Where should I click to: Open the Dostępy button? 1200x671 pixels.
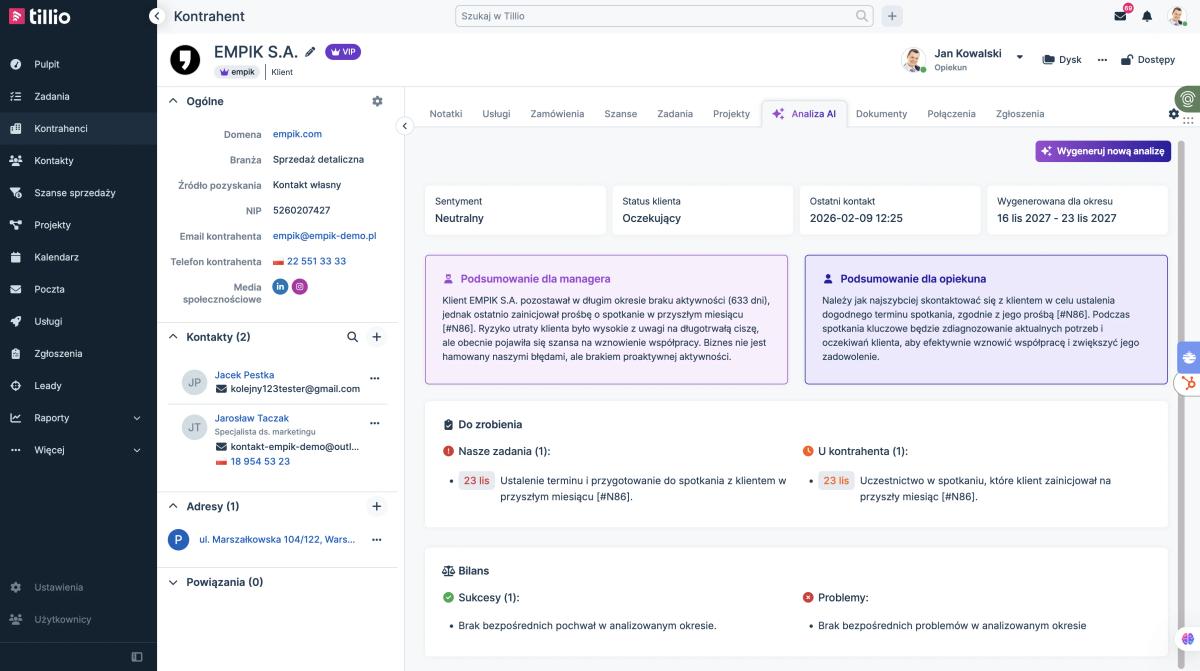click(x=1147, y=60)
